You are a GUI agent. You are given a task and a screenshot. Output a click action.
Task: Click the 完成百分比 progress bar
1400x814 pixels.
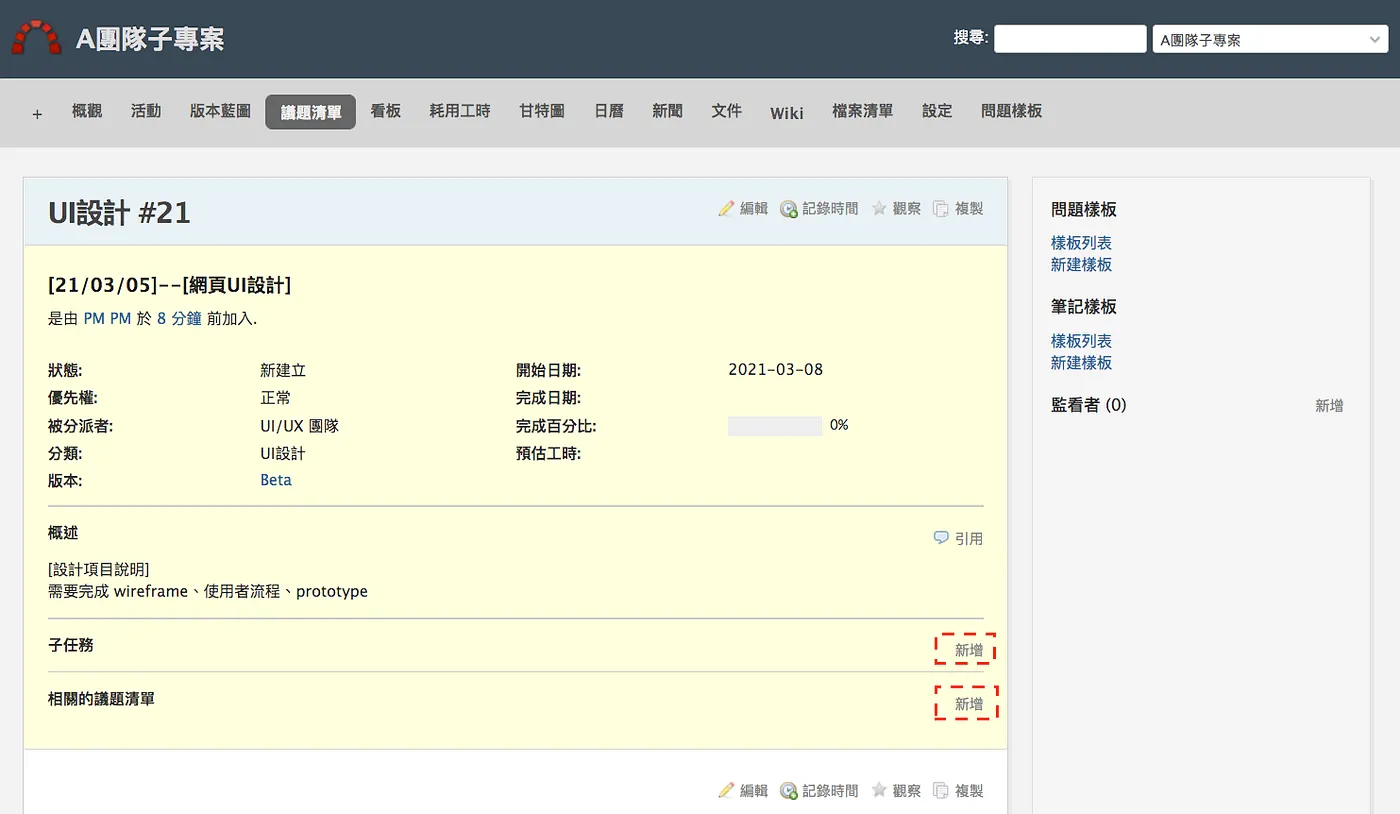(775, 426)
